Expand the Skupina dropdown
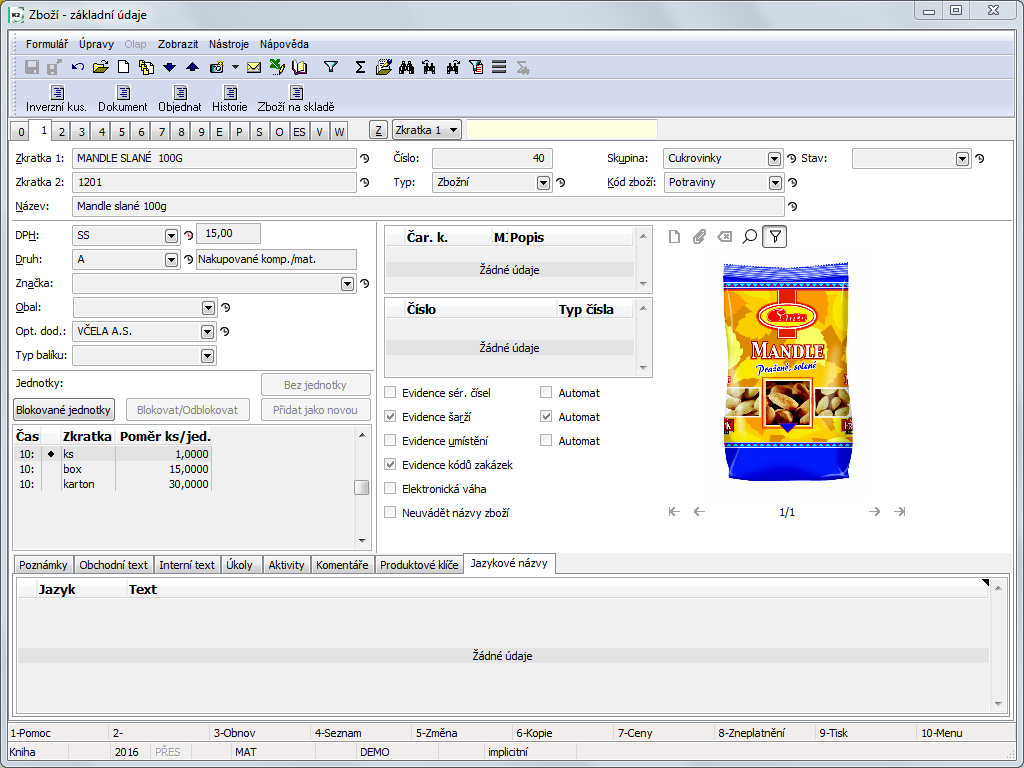This screenshot has height=768, width=1024. coord(774,159)
